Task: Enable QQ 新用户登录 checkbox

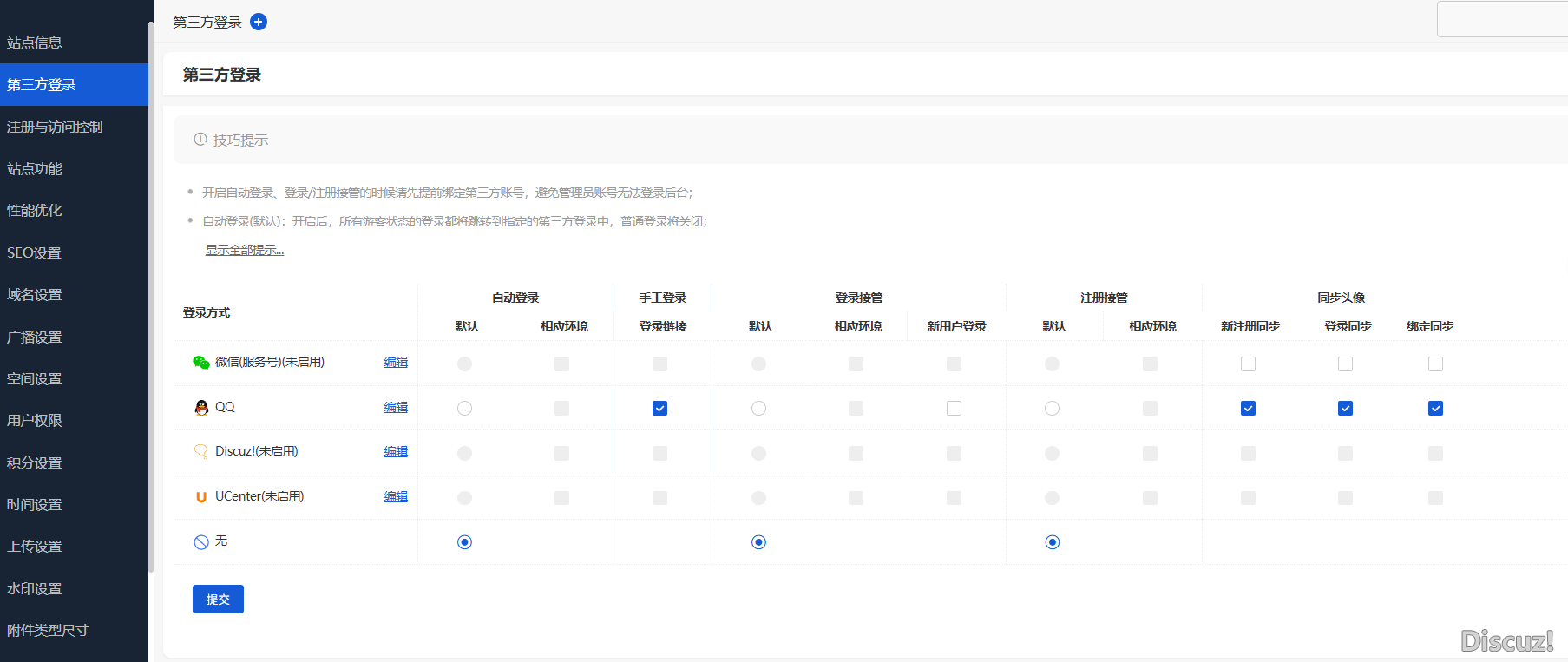Action: 954,409
